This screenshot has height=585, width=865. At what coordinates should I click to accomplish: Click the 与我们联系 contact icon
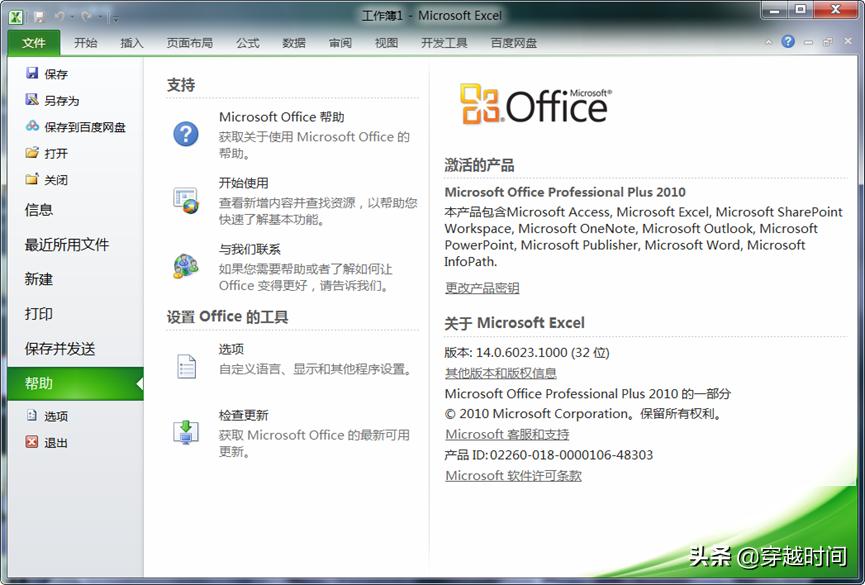[x=186, y=264]
